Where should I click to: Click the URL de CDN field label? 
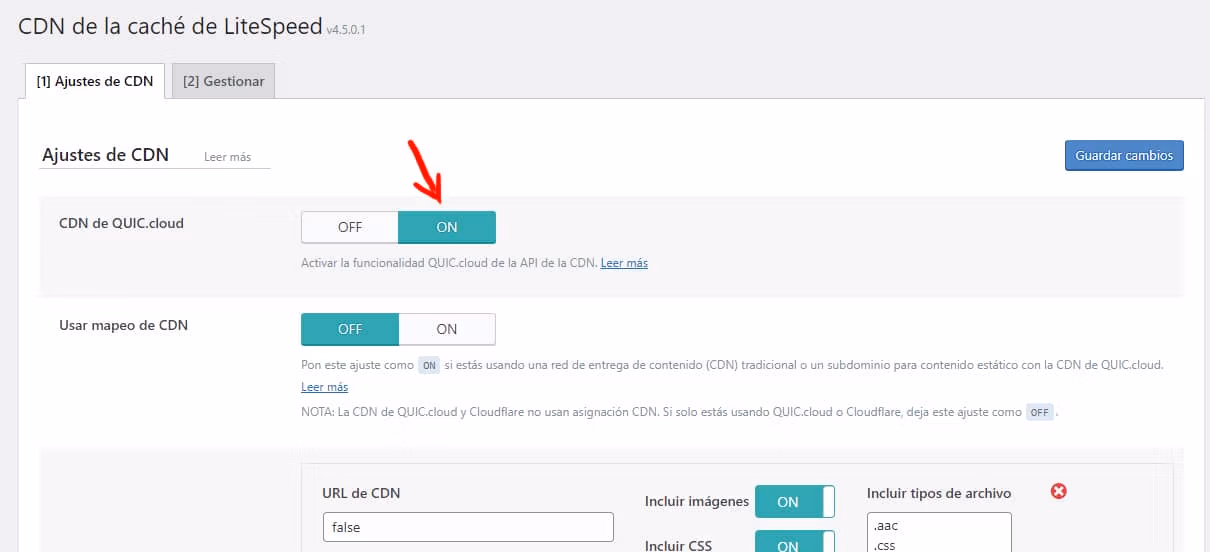[361, 493]
